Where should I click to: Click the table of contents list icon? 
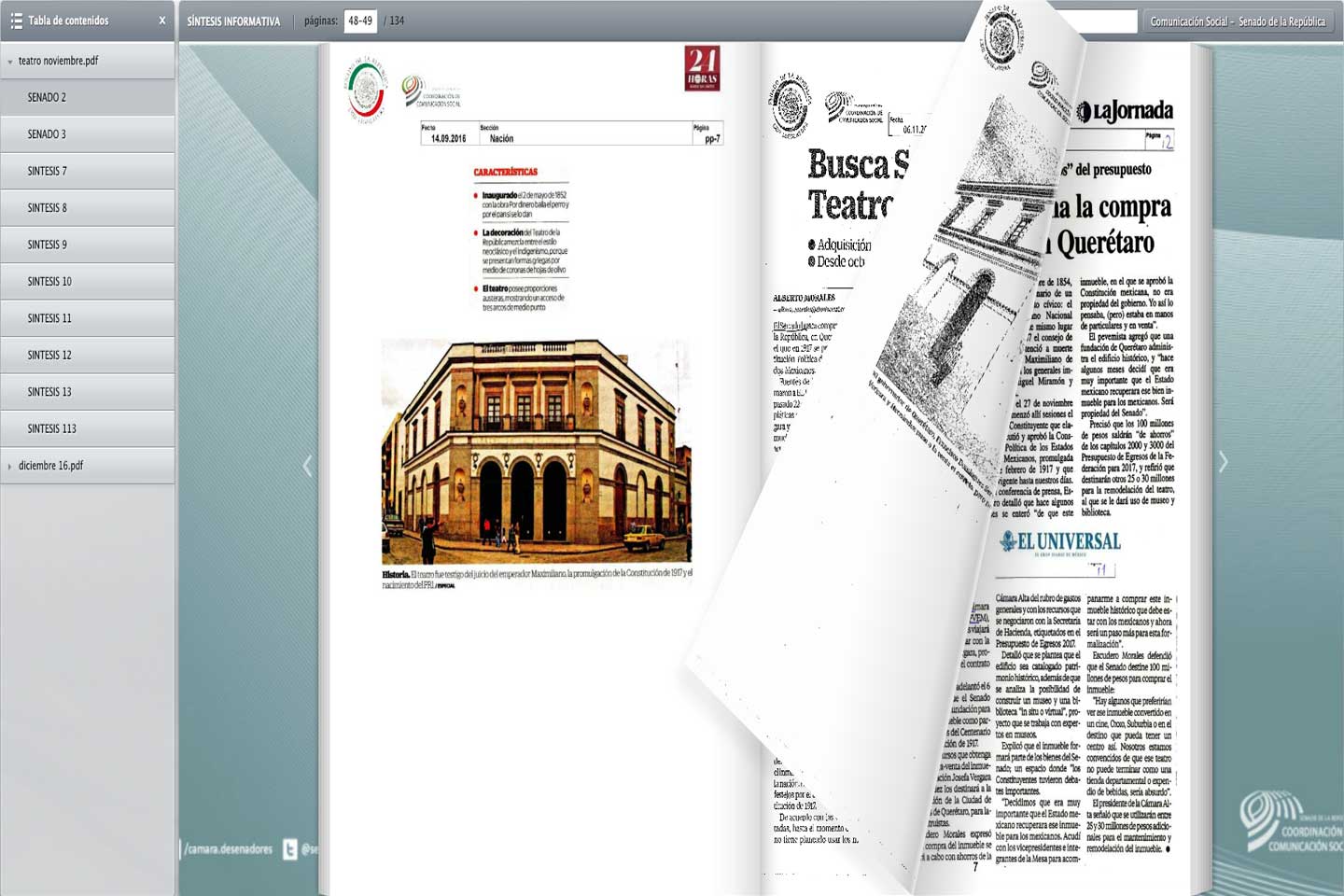[x=16, y=21]
